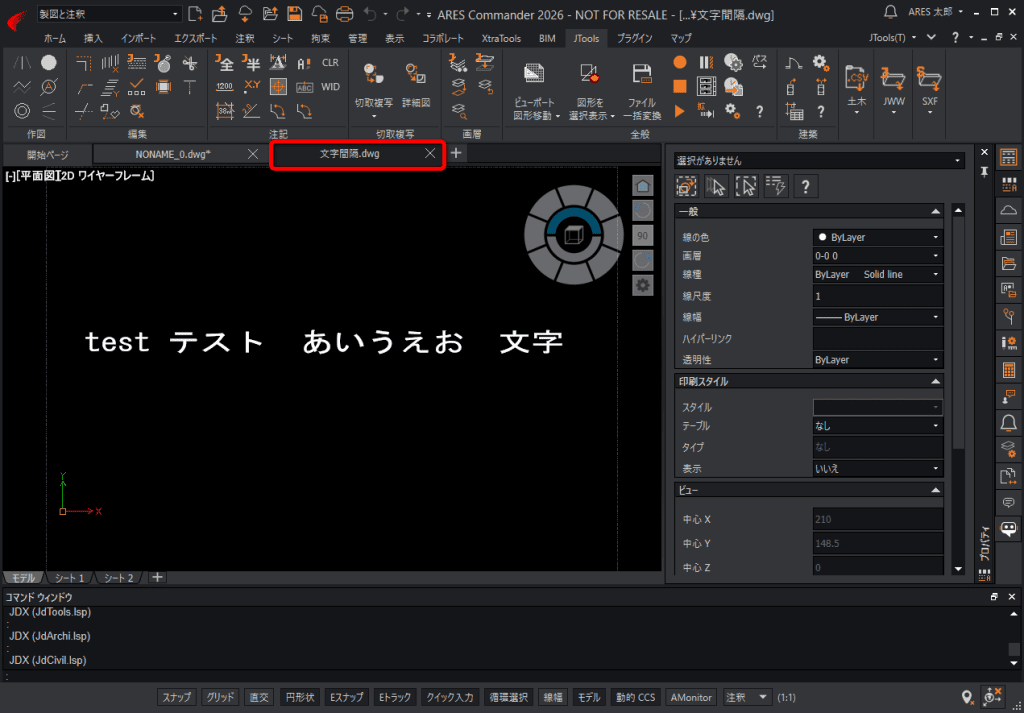Toggle Eスナップ entity snap
Screen dimensions: 1024x713
(x=347, y=697)
